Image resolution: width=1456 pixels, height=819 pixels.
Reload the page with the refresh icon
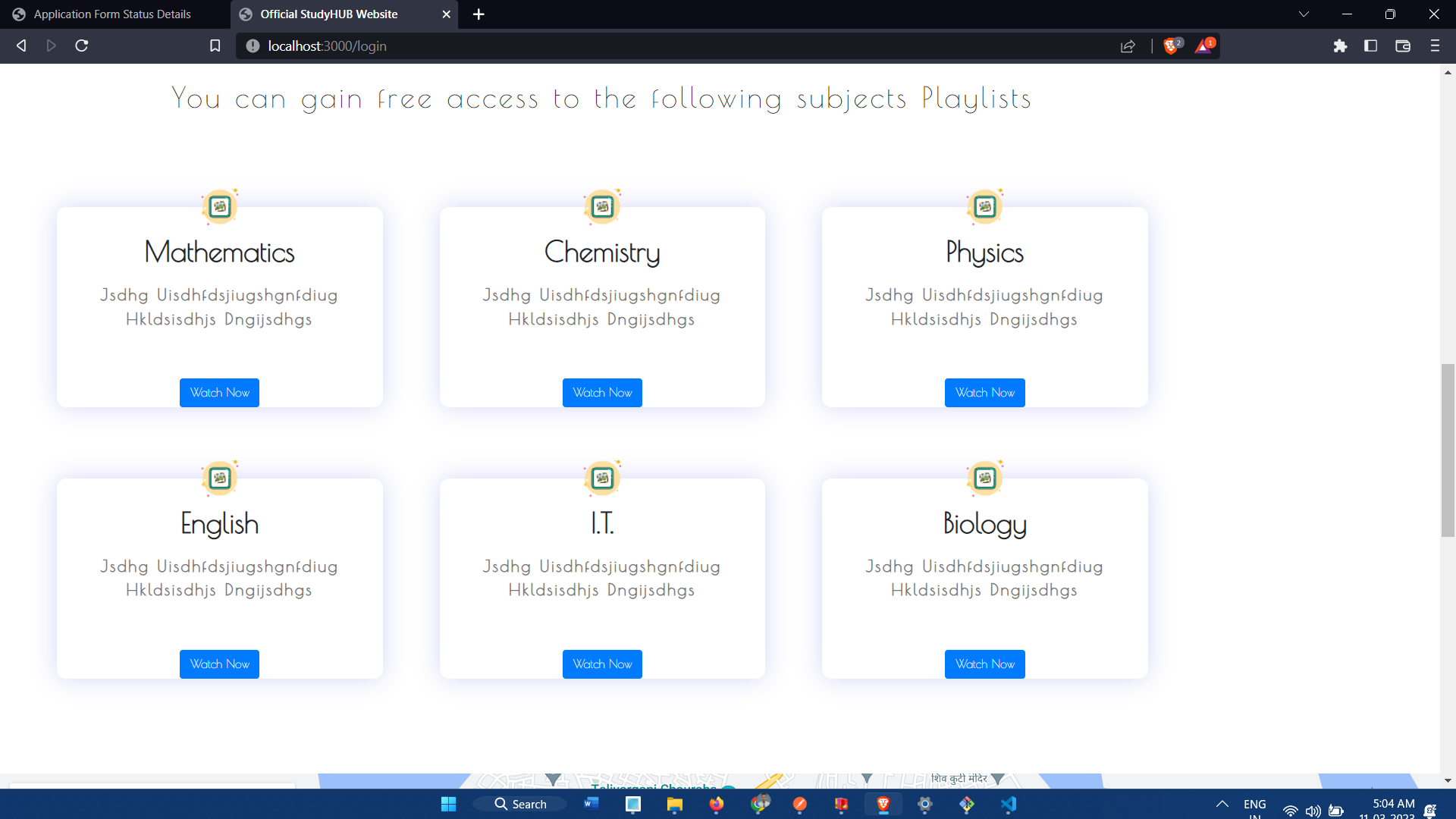point(81,45)
